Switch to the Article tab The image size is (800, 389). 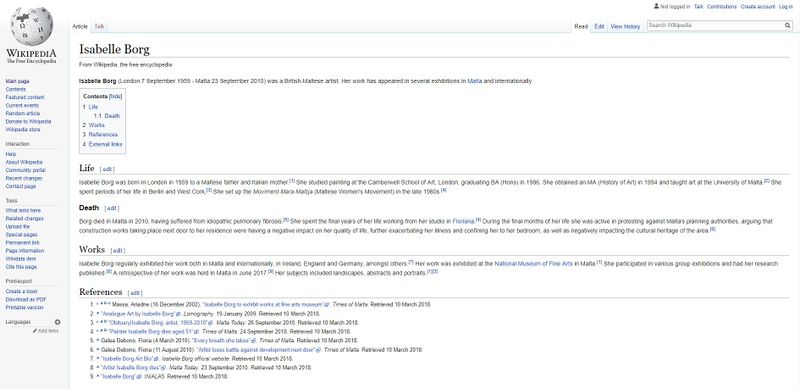80,26
